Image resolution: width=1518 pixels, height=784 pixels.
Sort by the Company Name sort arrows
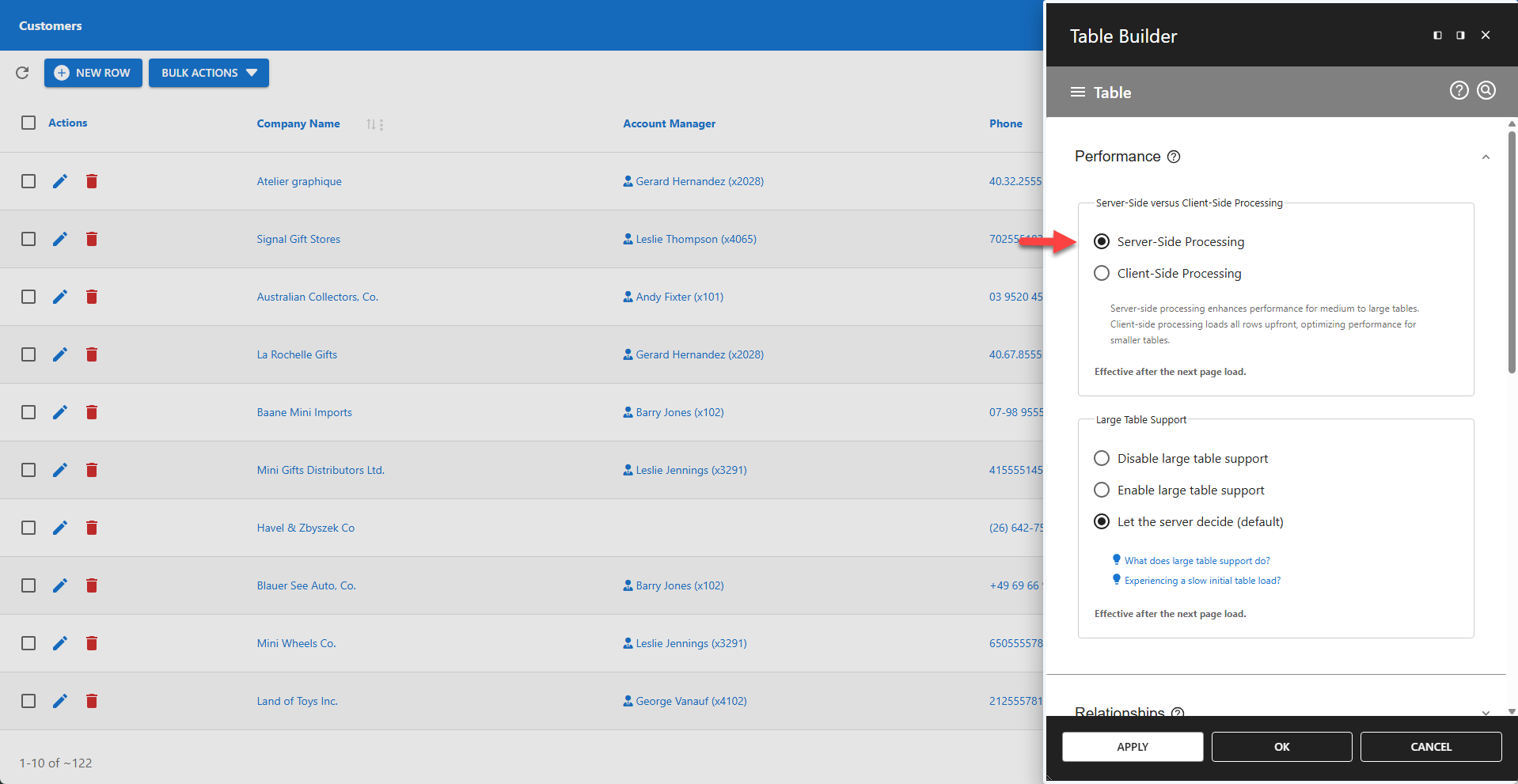(x=370, y=124)
